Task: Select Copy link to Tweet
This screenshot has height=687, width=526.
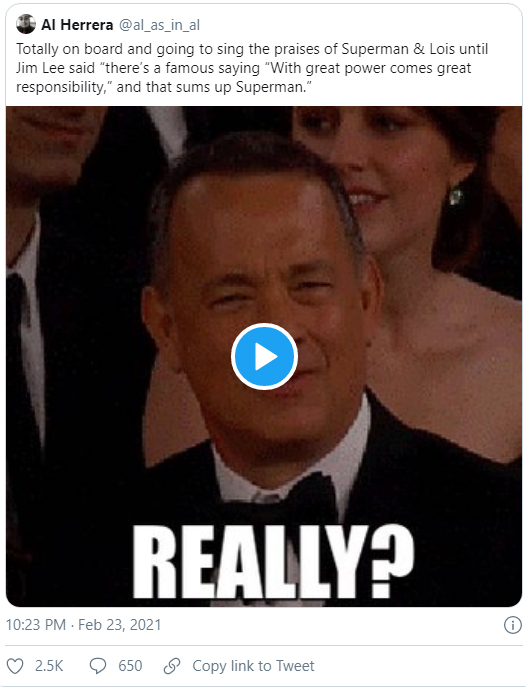Action: click(253, 666)
